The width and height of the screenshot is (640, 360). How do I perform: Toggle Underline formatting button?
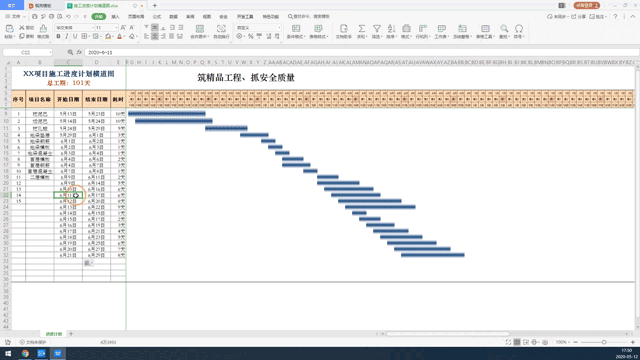click(x=75, y=36)
